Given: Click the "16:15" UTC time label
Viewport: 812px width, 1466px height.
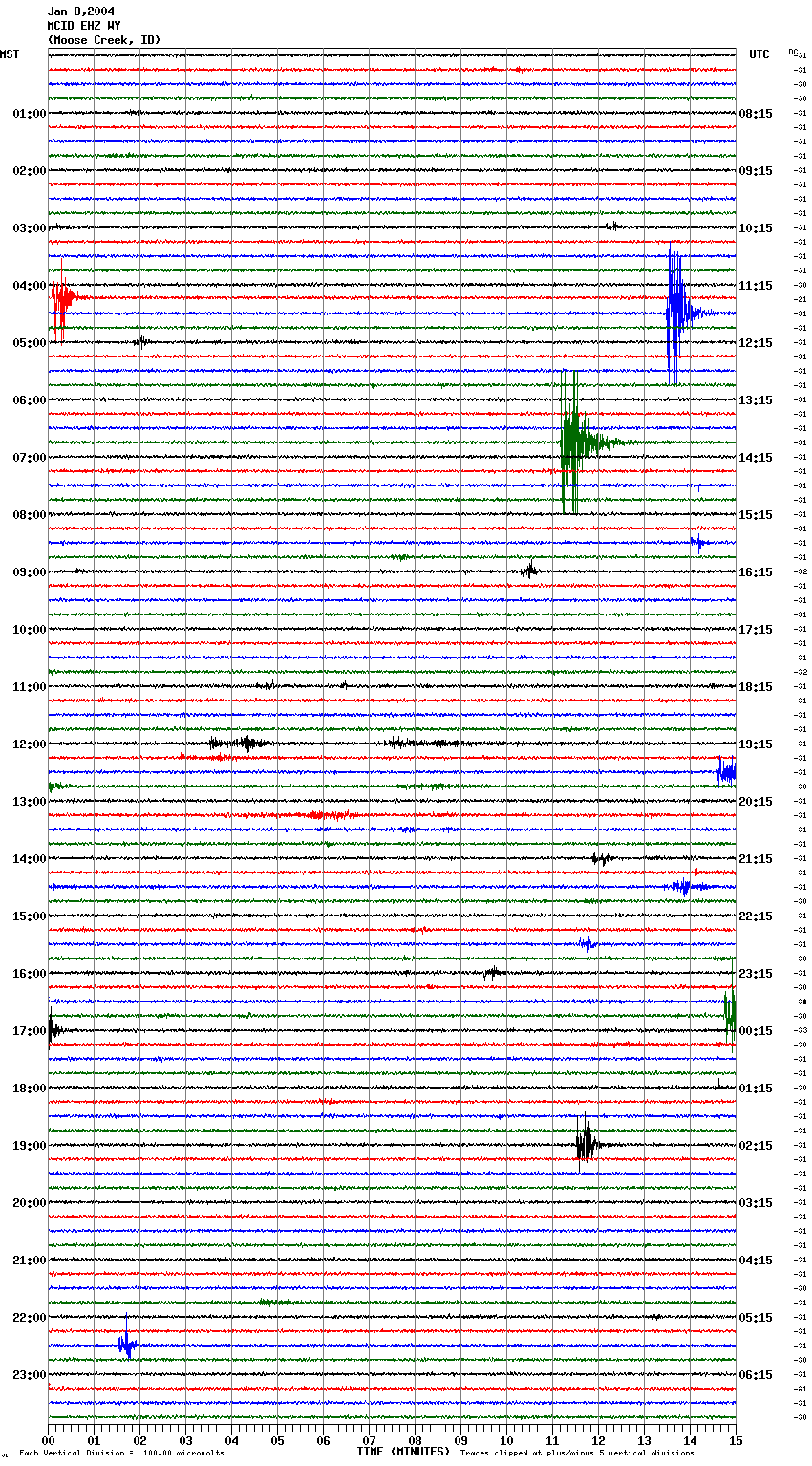Looking at the screenshot, I should pyautogui.click(x=756, y=572).
